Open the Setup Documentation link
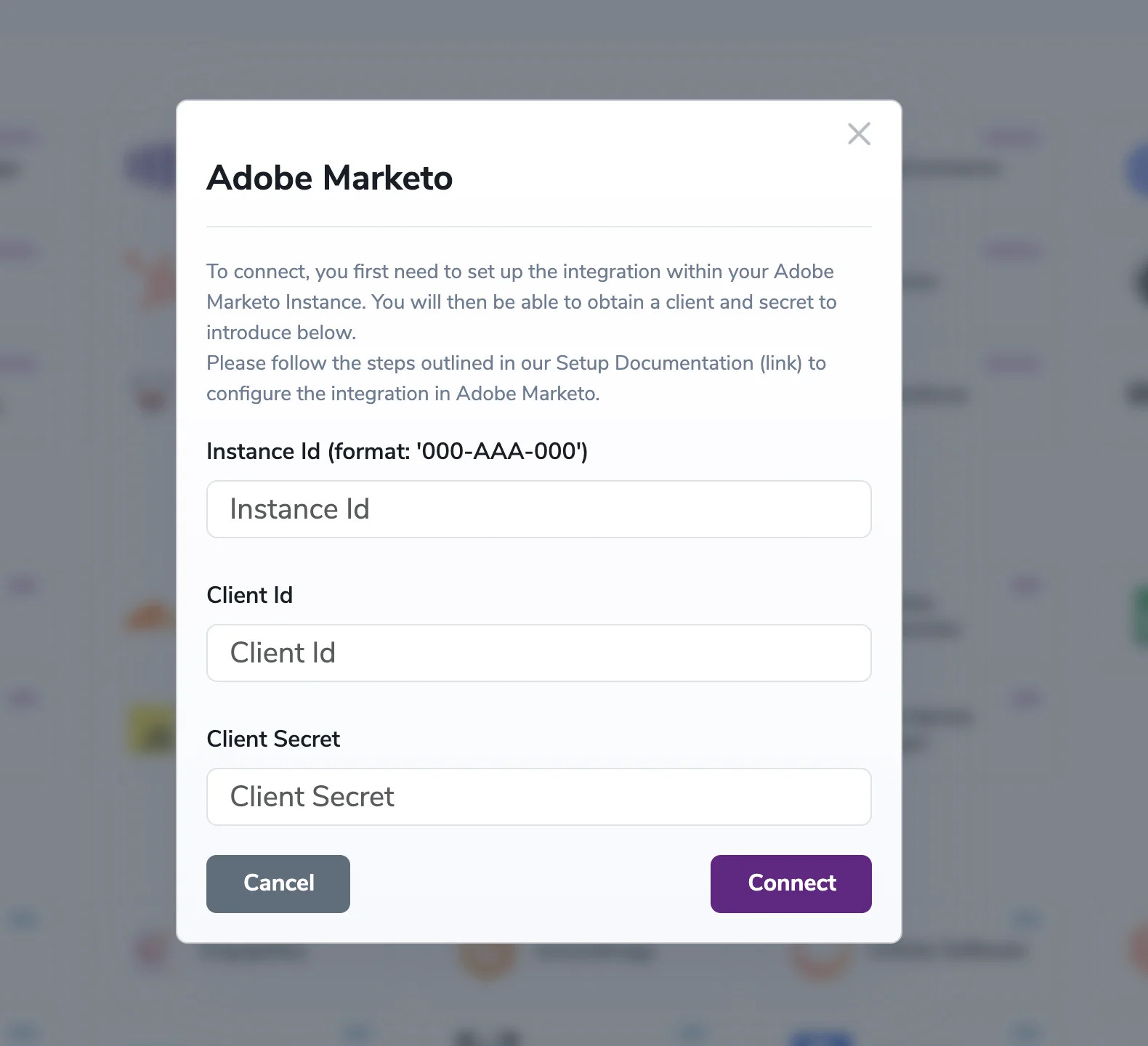 pos(652,363)
